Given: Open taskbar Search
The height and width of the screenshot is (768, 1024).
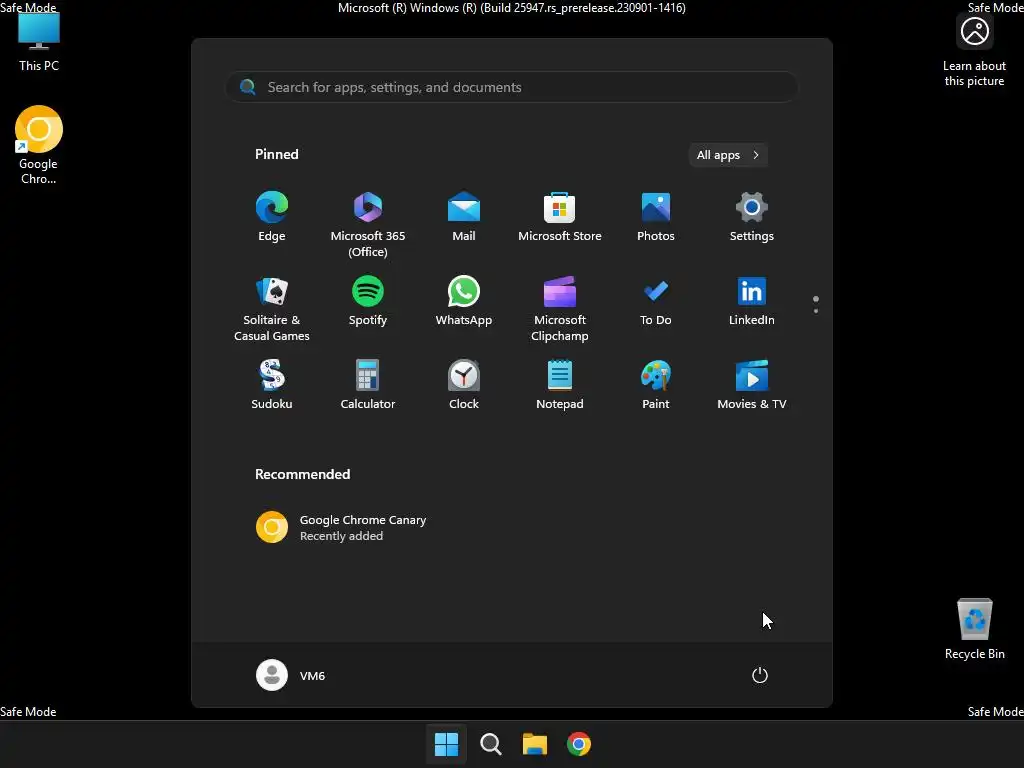Looking at the screenshot, I should (490, 744).
